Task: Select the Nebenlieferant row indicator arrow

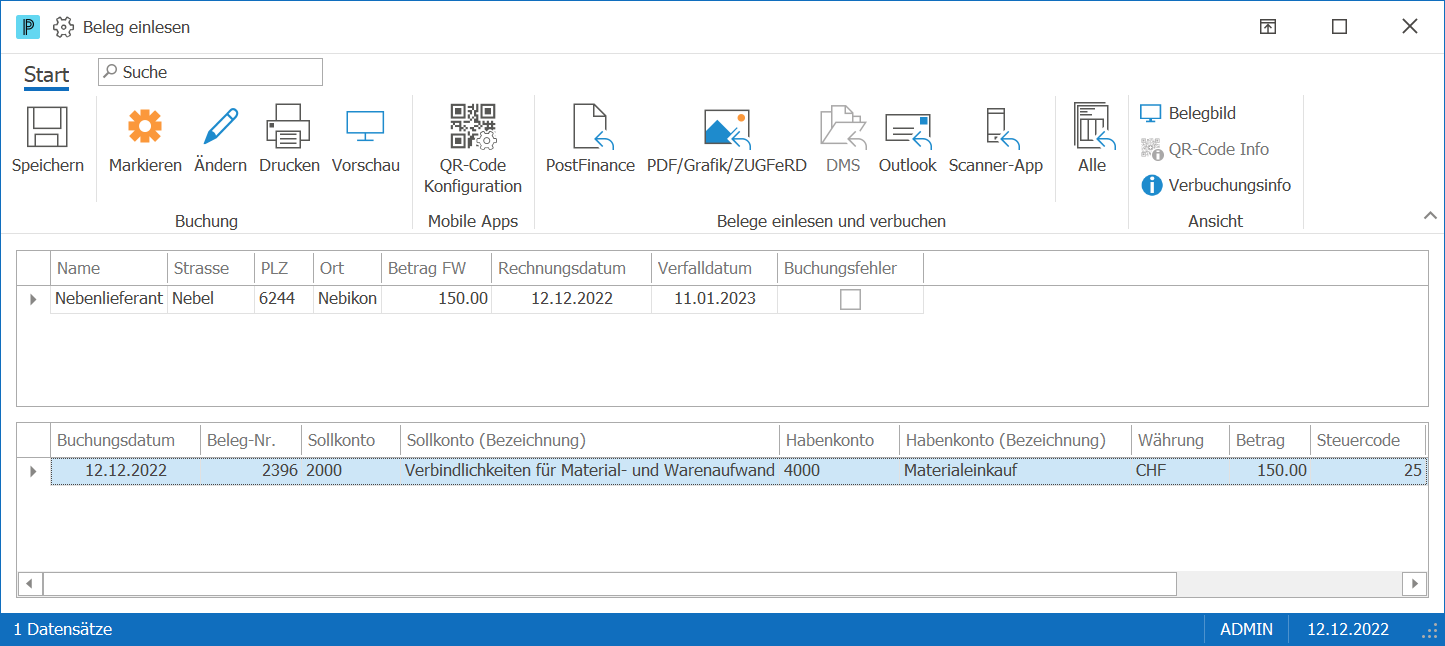Action: point(34,299)
